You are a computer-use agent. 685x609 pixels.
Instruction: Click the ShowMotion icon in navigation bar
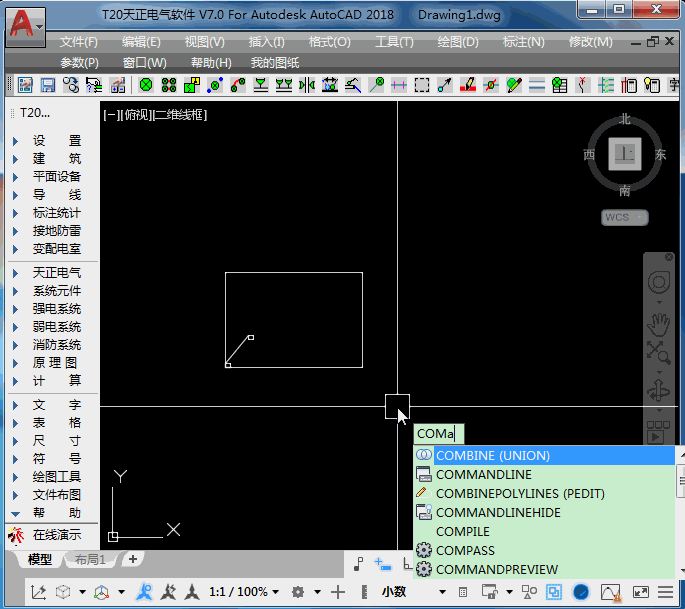[658, 433]
